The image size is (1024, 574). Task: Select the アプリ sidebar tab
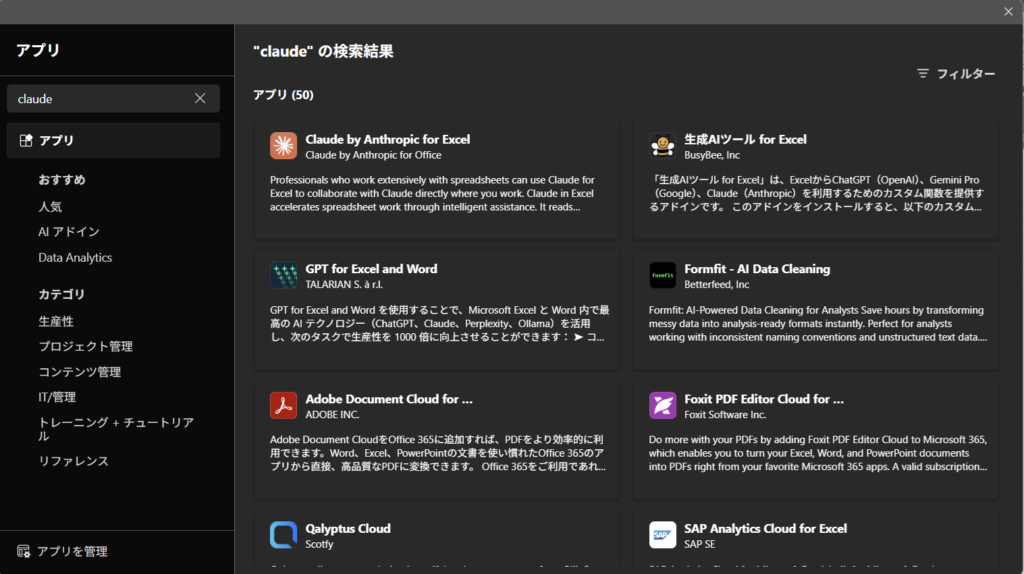(114, 140)
